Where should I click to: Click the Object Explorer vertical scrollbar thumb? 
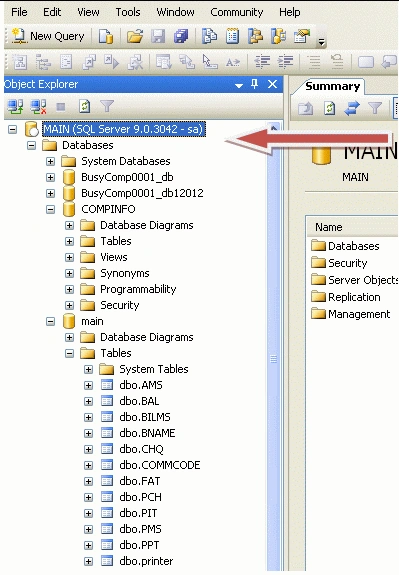(273, 359)
